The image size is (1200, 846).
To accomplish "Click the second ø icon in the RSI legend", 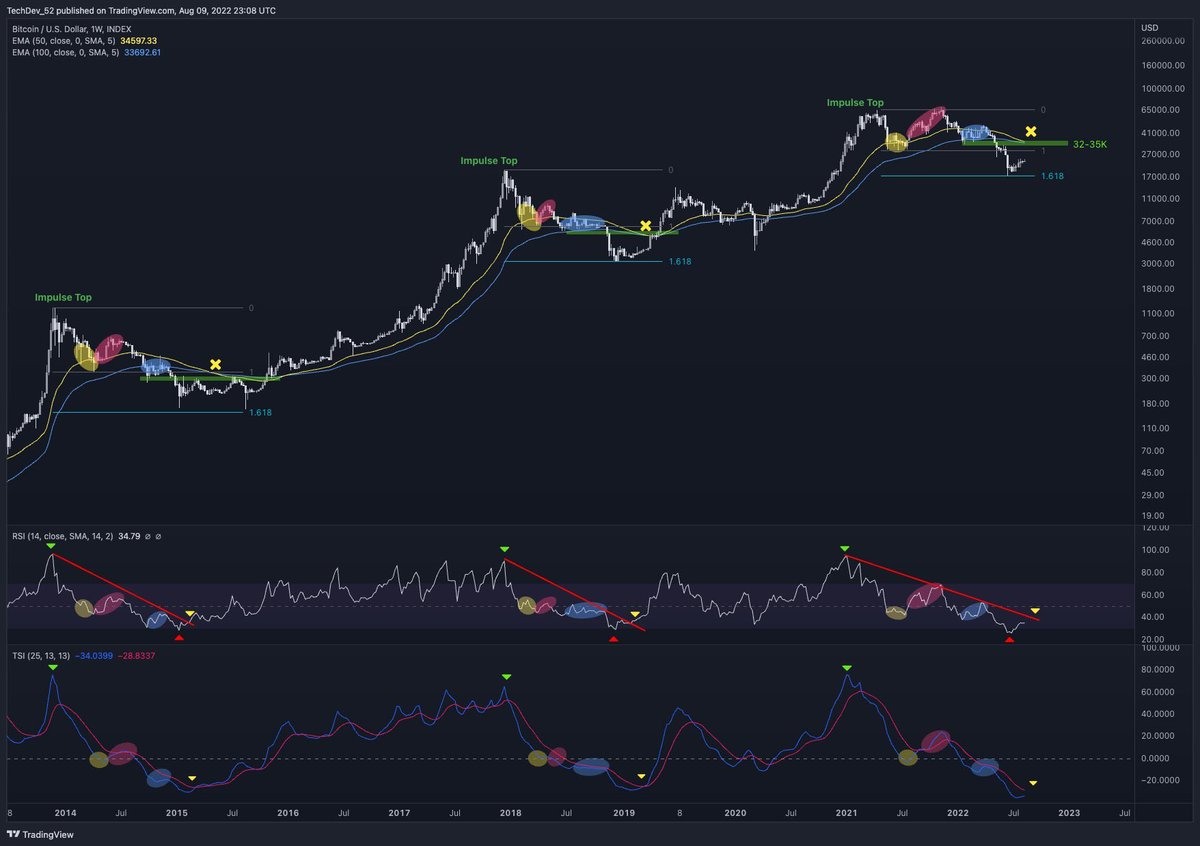I will [x=158, y=536].
